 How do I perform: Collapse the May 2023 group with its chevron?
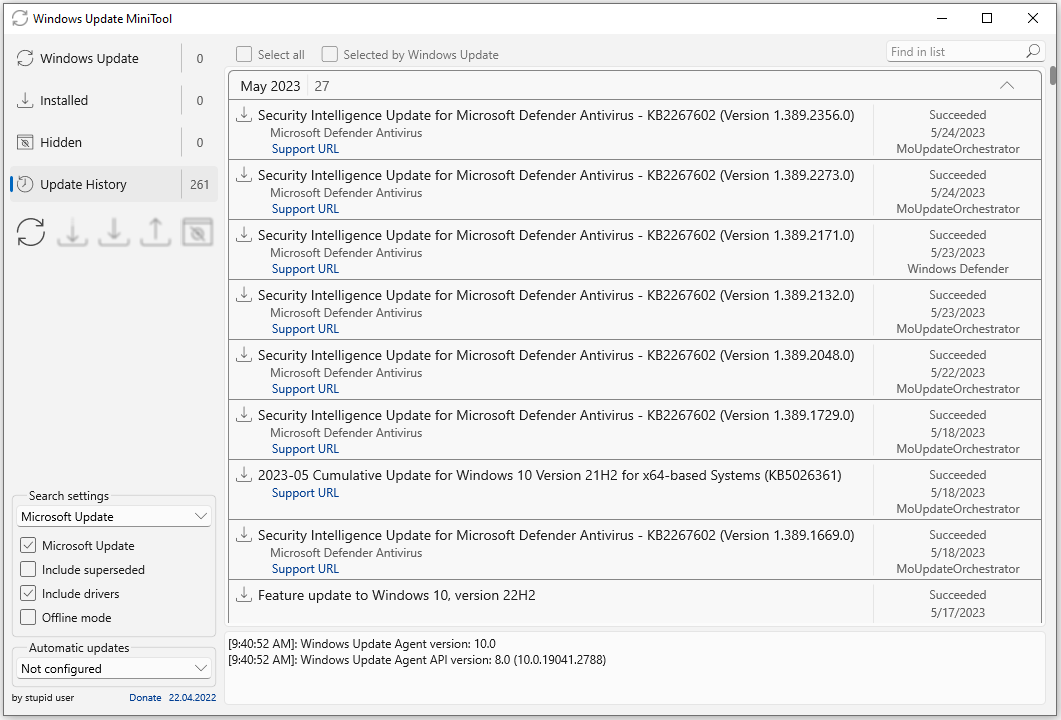pyautogui.click(x=1007, y=85)
